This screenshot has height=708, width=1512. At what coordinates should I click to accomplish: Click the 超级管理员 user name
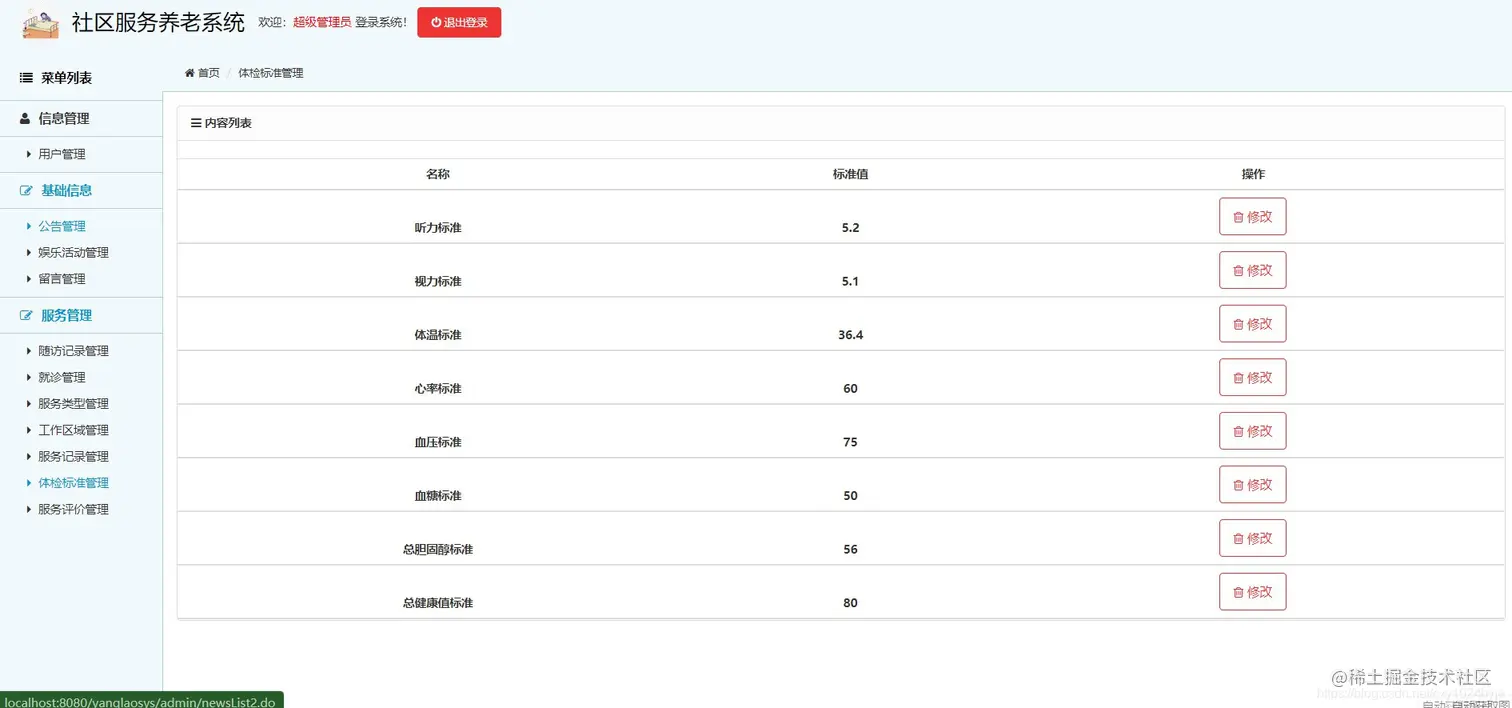(x=322, y=22)
